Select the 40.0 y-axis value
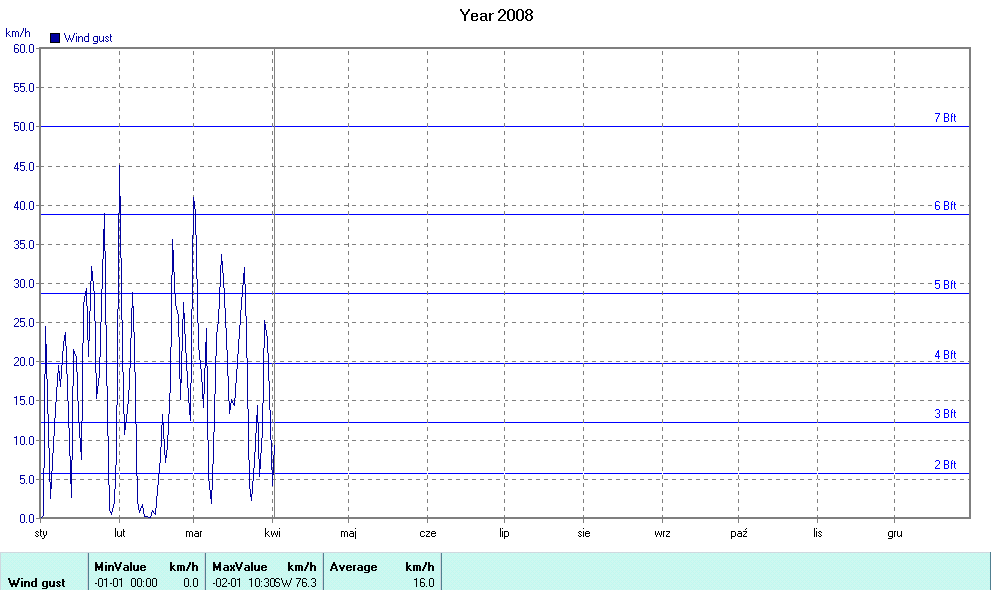 pyautogui.click(x=24, y=206)
